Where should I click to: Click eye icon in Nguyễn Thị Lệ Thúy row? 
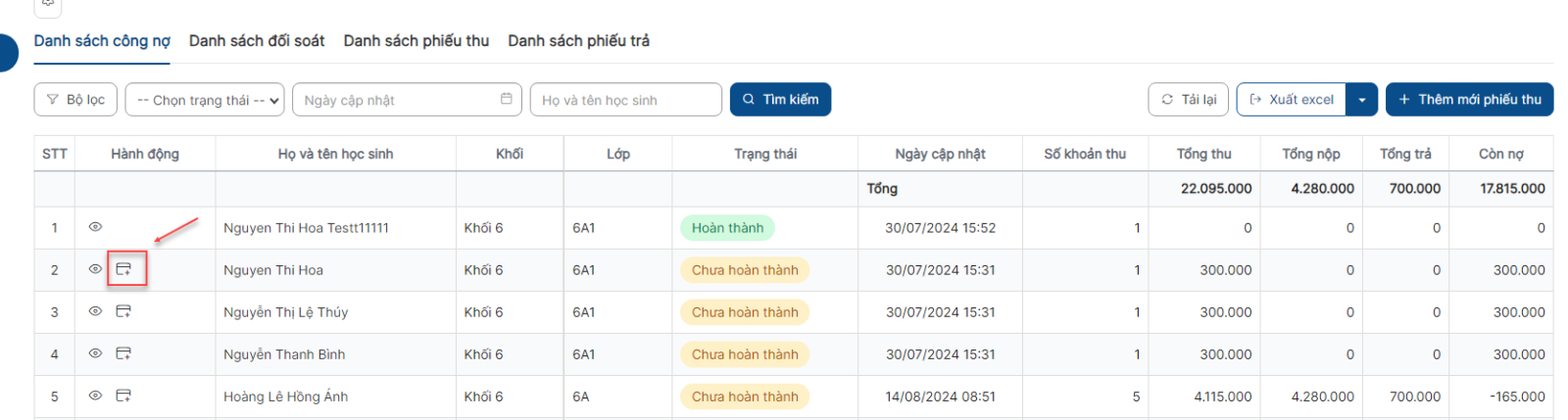point(95,311)
